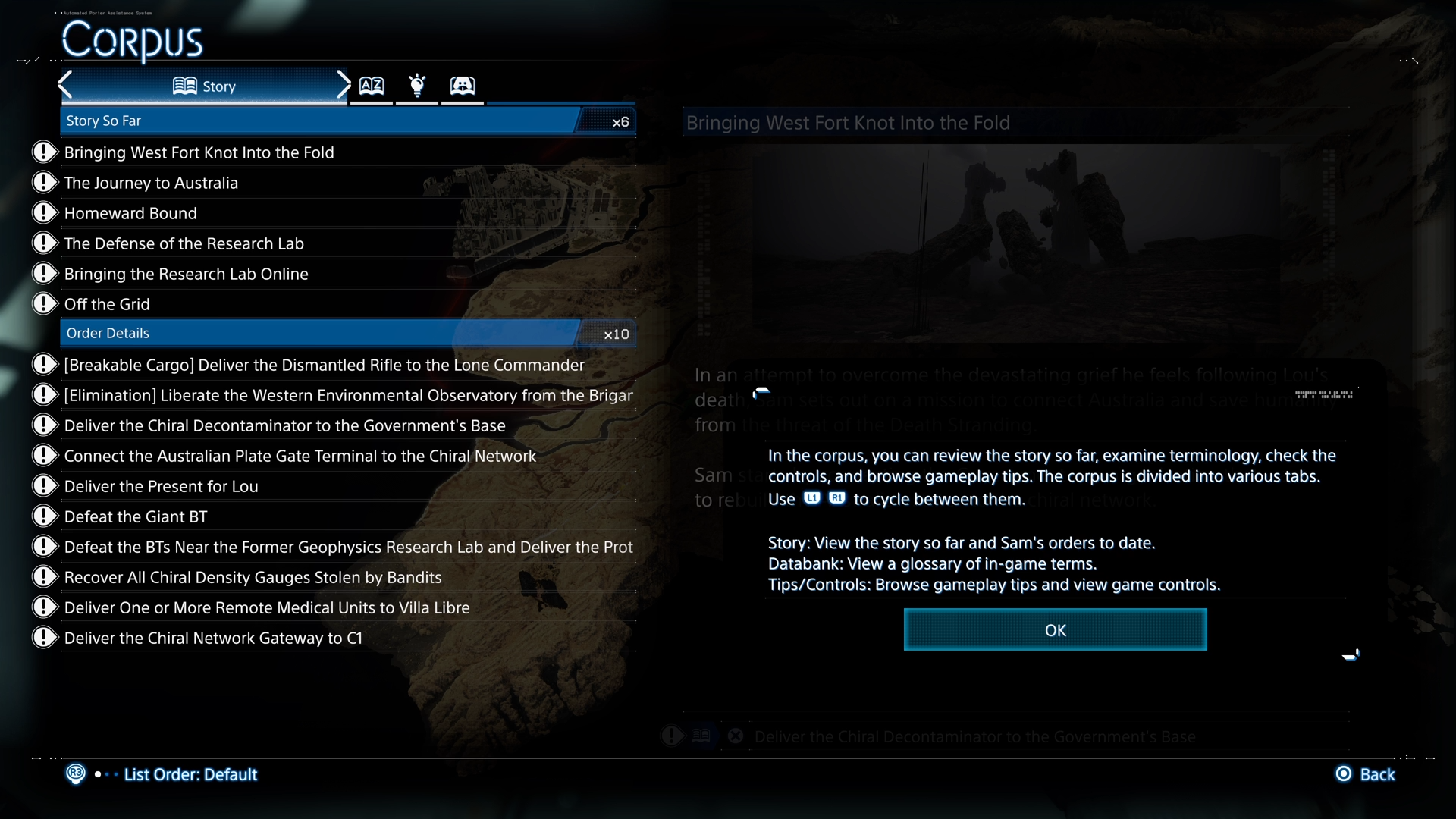Open the Elimination Western Environmental Observatory order
Screen dimensions: 1456x819
pyautogui.click(x=348, y=395)
